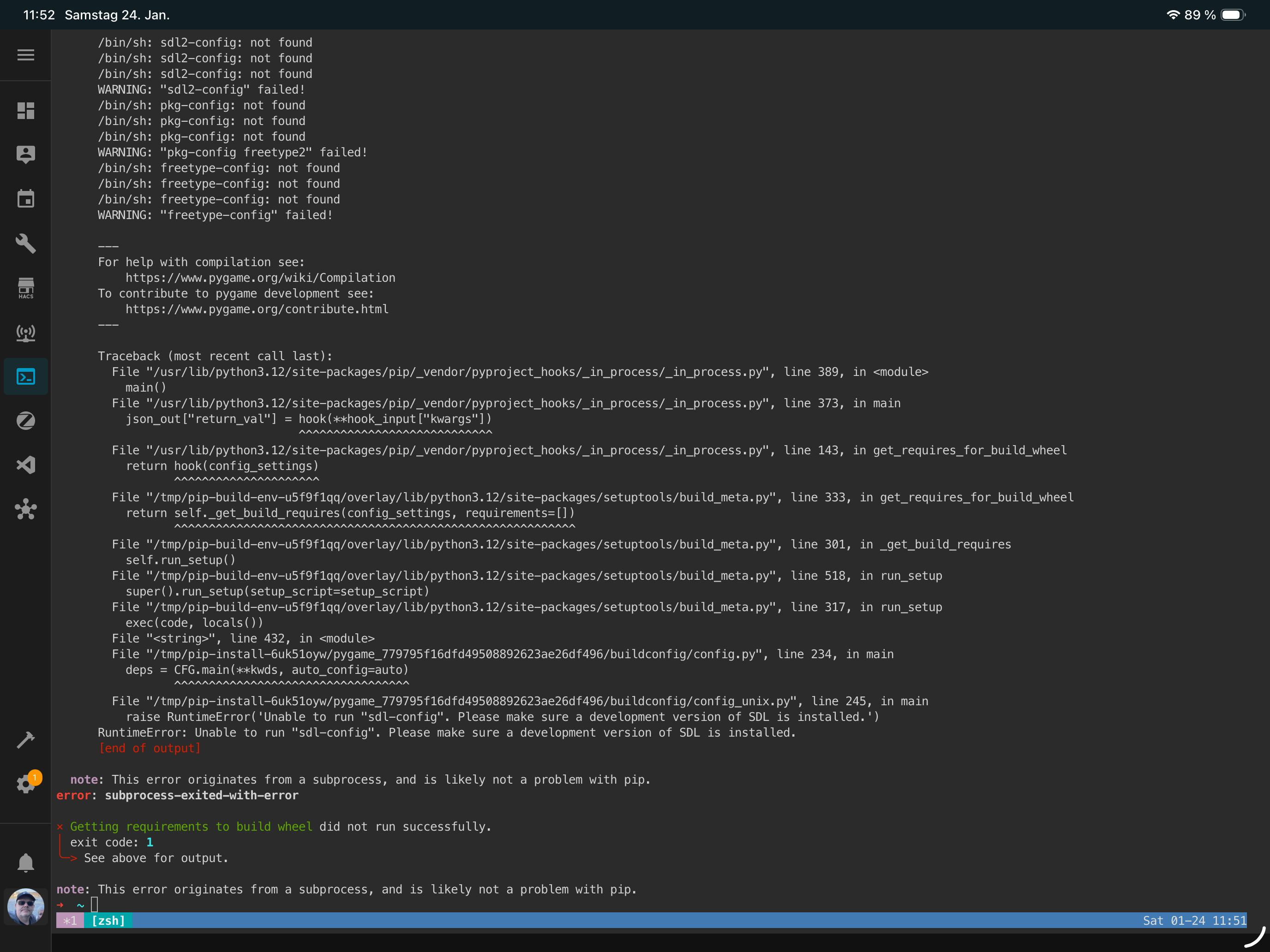Open the pygame contribute.html URL

pyautogui.click(x=257, y=309)
